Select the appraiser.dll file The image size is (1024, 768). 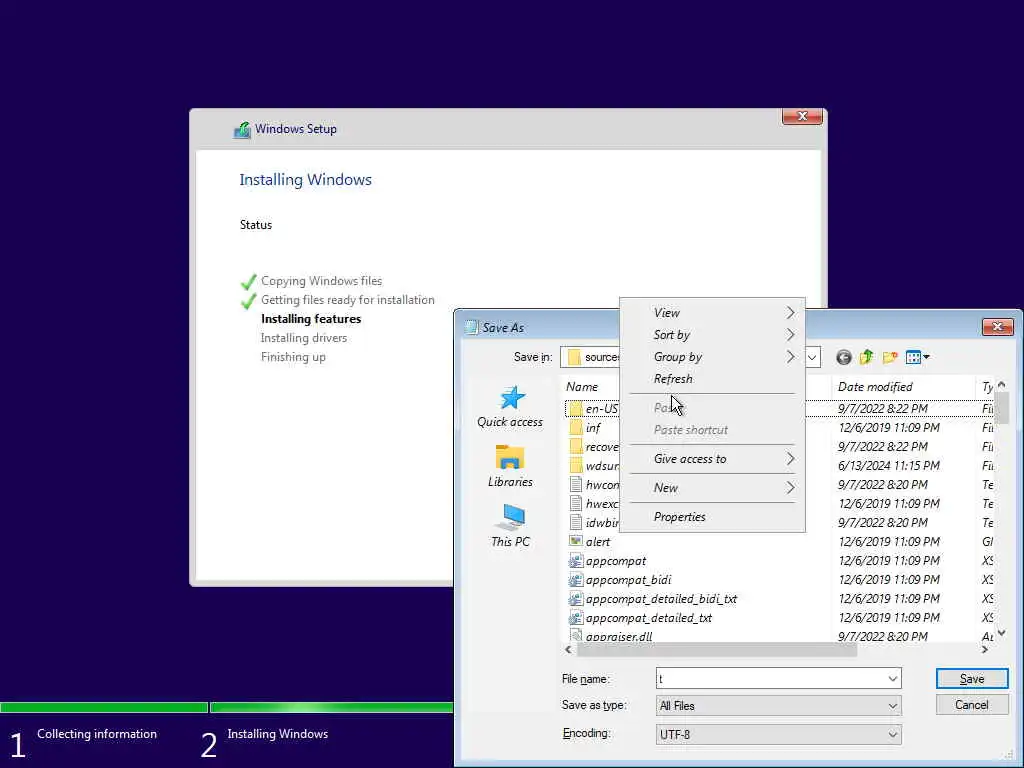point(611,636)
